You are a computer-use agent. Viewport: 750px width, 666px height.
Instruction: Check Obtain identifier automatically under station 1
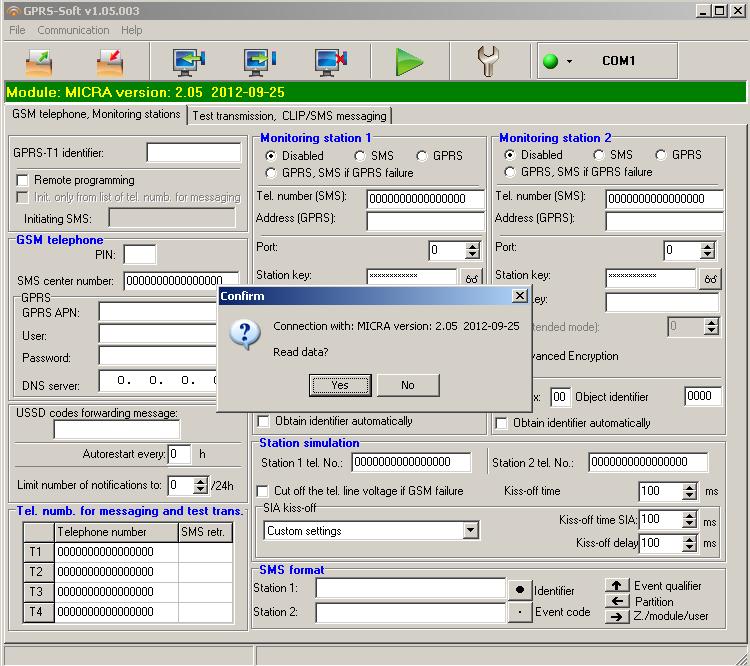coord(263,421)
